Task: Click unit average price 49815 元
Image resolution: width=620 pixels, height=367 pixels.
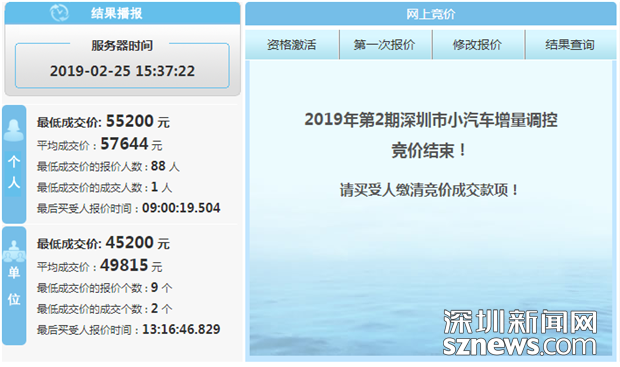Action: pyautogui.click(x=131, y=265)
